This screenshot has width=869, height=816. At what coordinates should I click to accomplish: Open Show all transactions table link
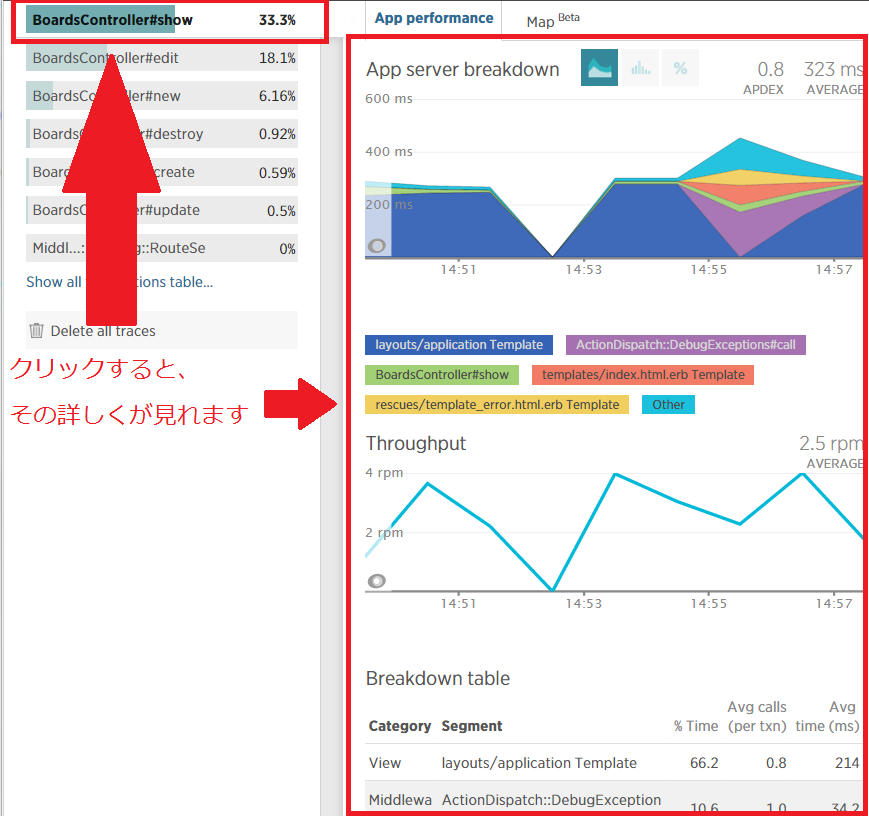[x=119, y=282]
